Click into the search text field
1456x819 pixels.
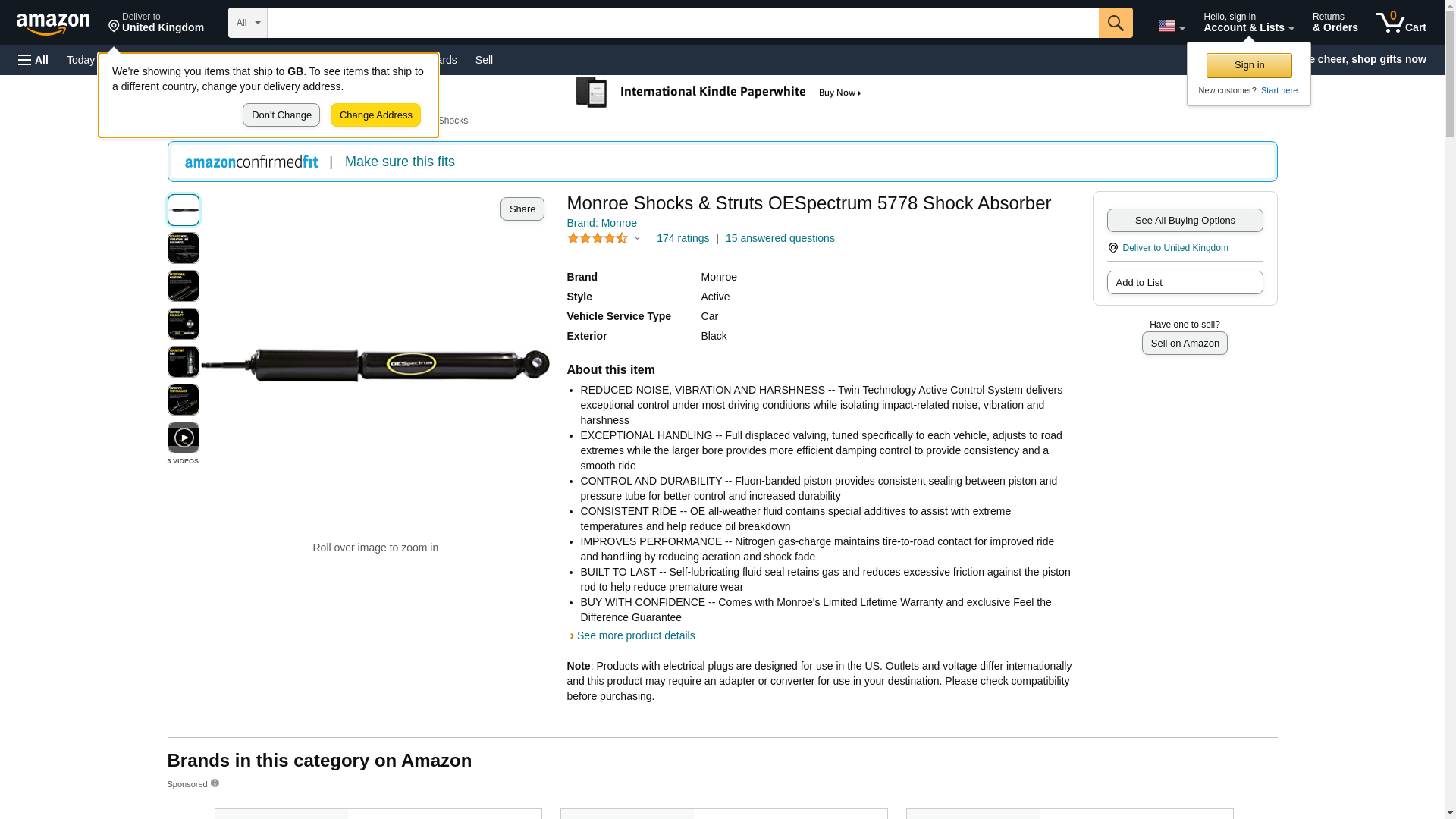pyautogui.click(x=682, y=23)
